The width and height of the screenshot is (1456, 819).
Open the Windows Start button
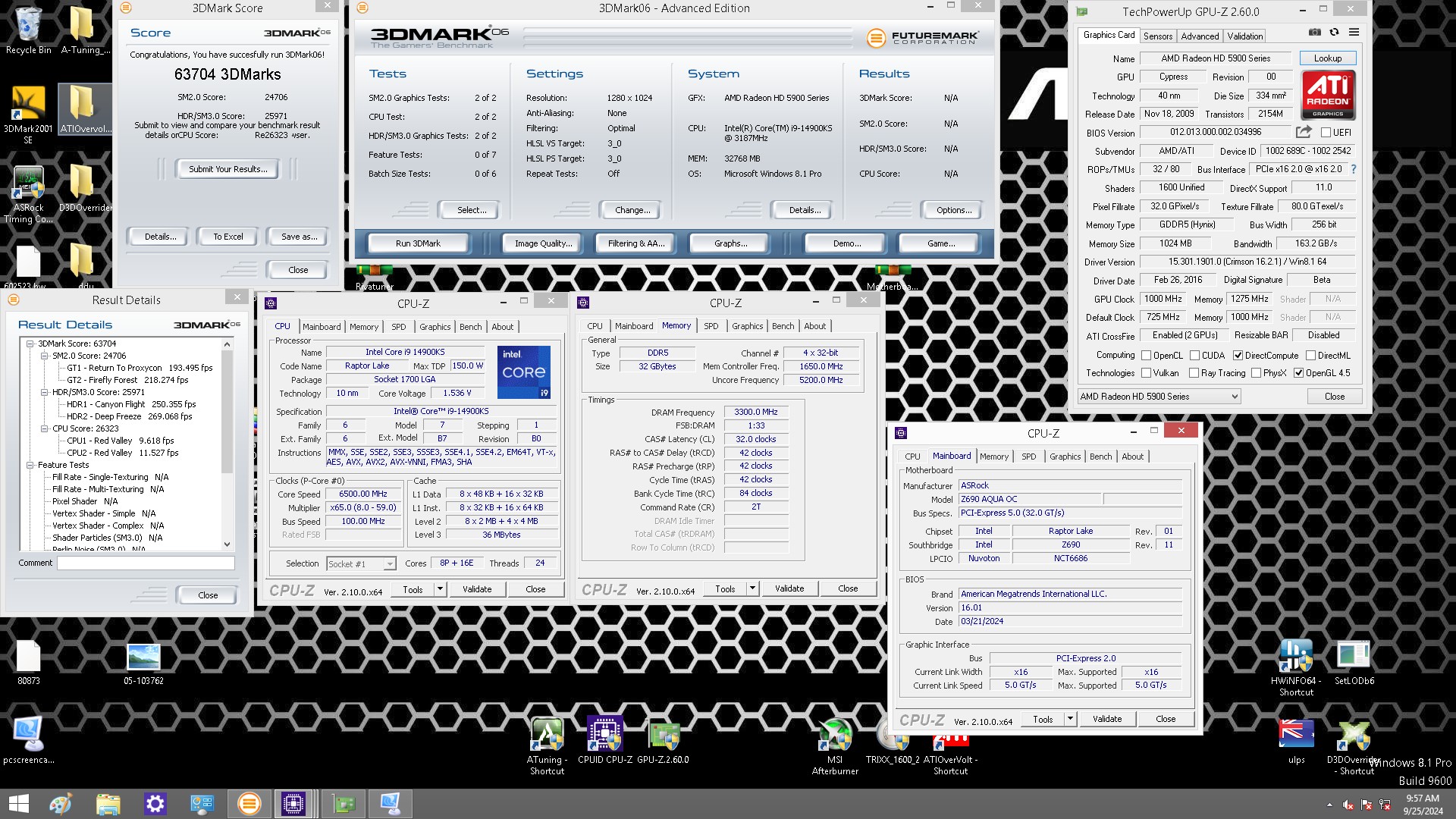(18, 803)
